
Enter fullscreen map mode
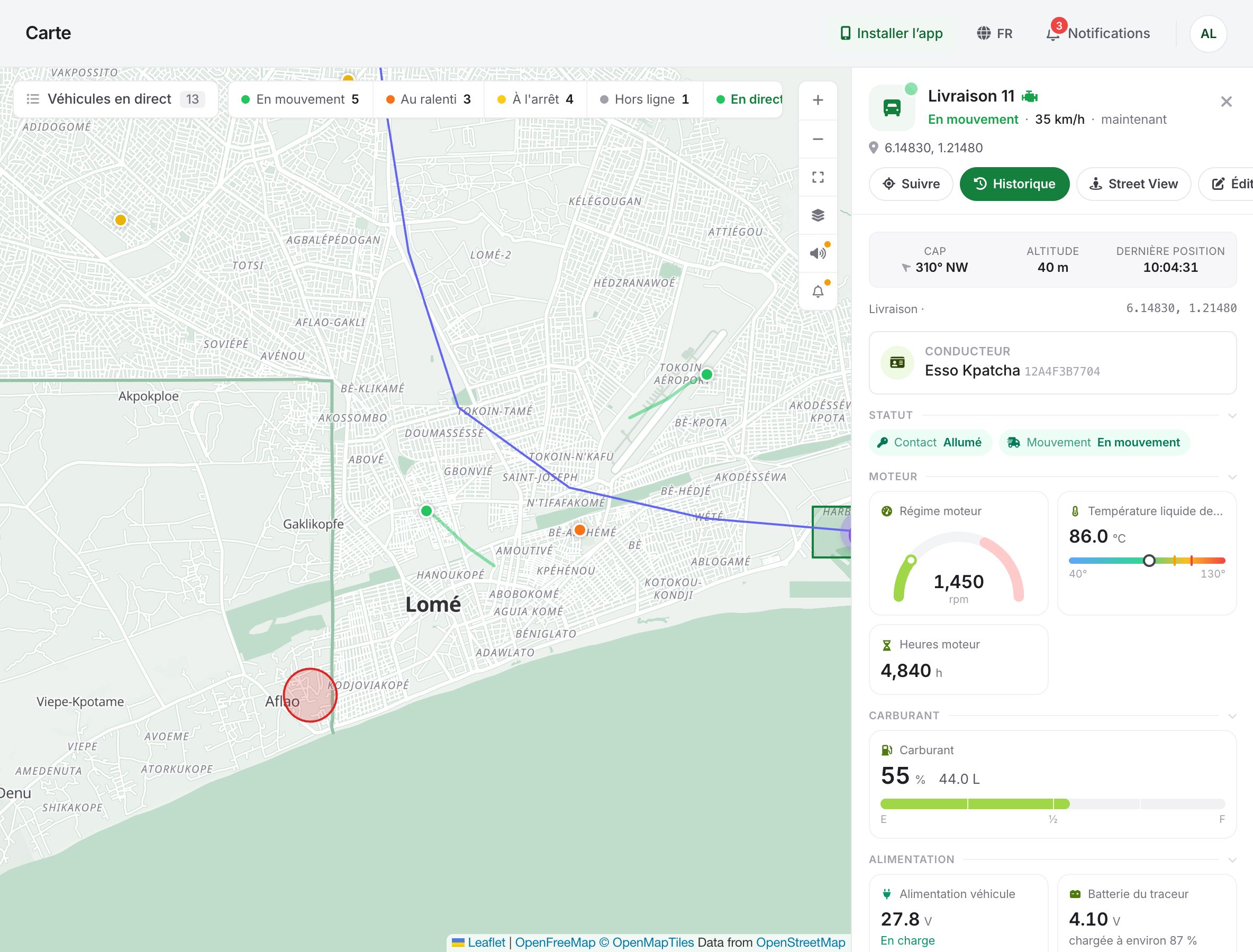[818, 177]
